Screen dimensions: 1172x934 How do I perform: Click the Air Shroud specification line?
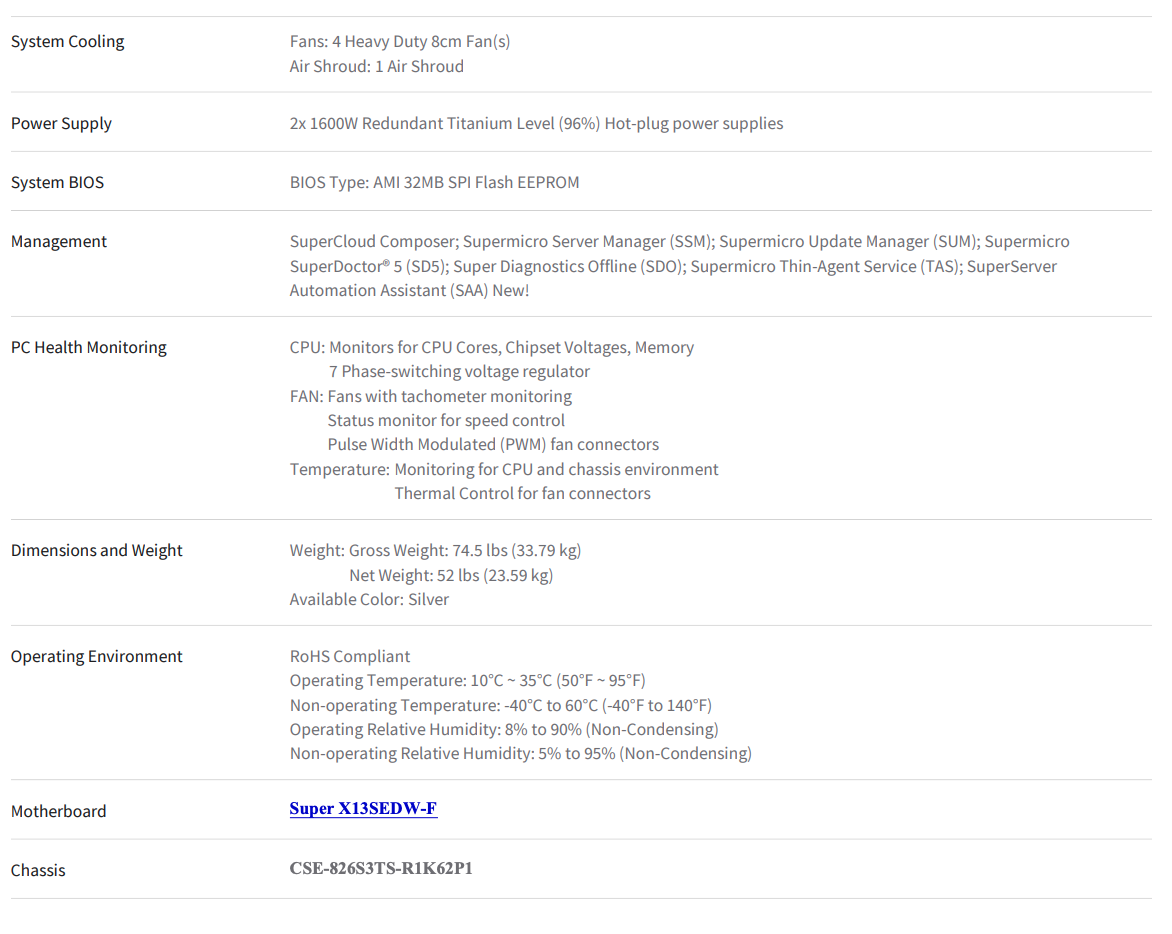click(377, 67)
